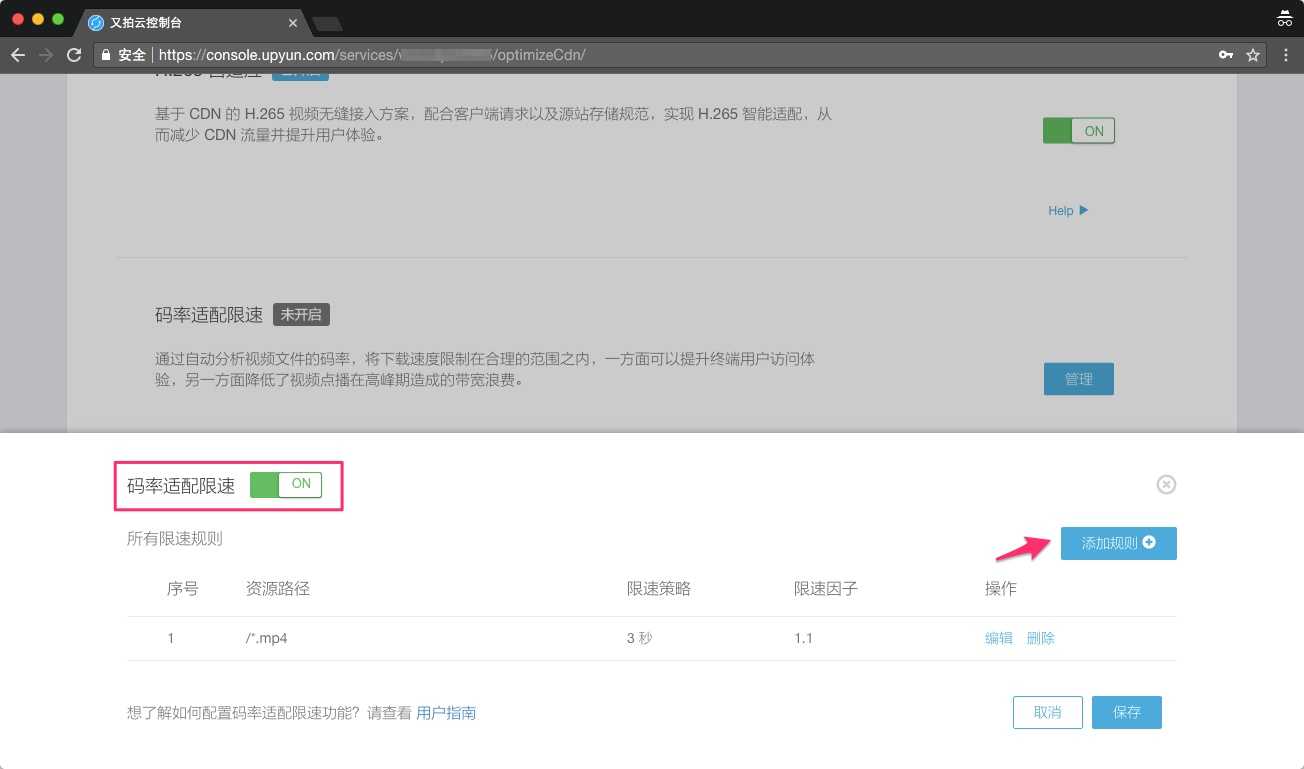Select the 又拍云控制台 browser tab
Viewport: 1304px width, 769px height.
coord(190,22)
